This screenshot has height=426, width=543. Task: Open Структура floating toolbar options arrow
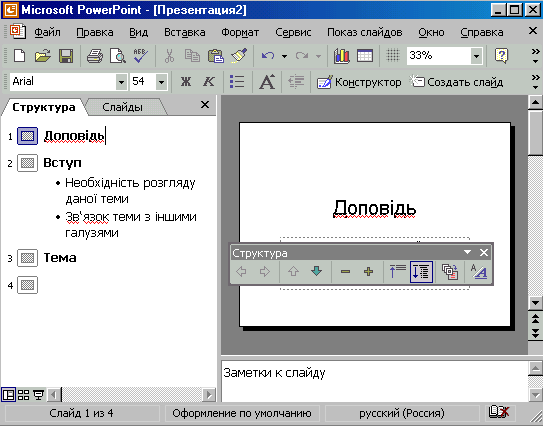click(x=467, y=252)
